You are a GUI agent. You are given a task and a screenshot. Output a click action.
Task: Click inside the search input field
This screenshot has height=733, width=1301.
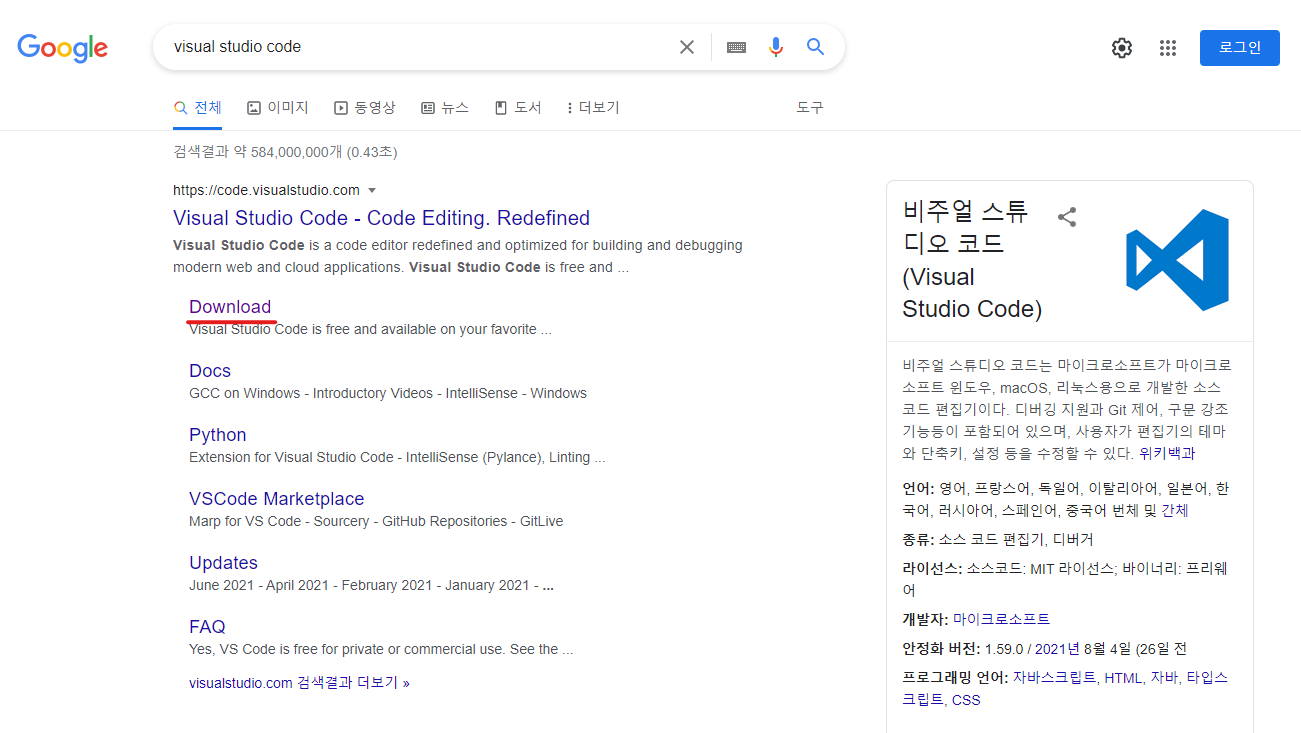point(420,47)
